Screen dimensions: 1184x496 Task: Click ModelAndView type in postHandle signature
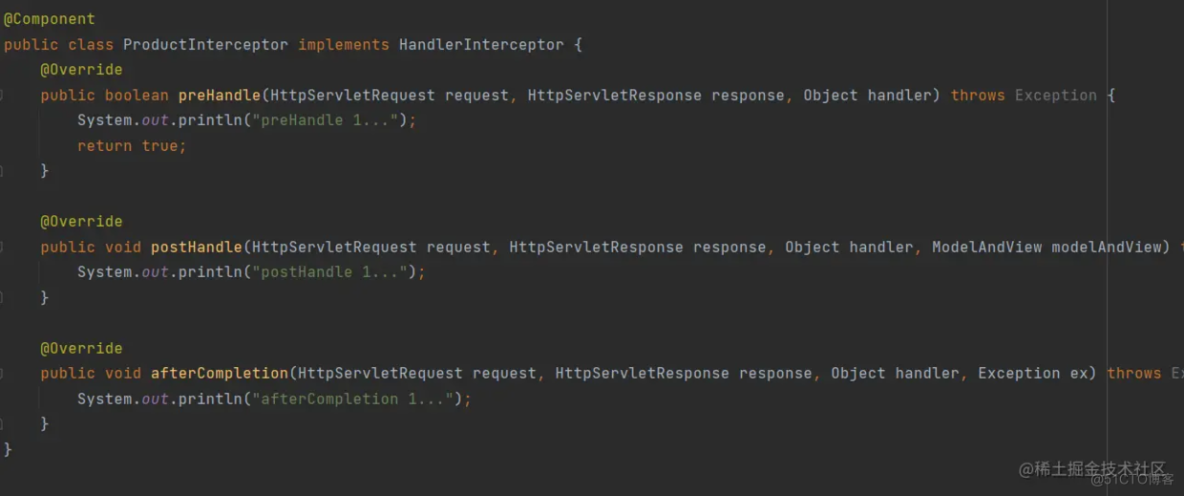[x=986, y=247]
